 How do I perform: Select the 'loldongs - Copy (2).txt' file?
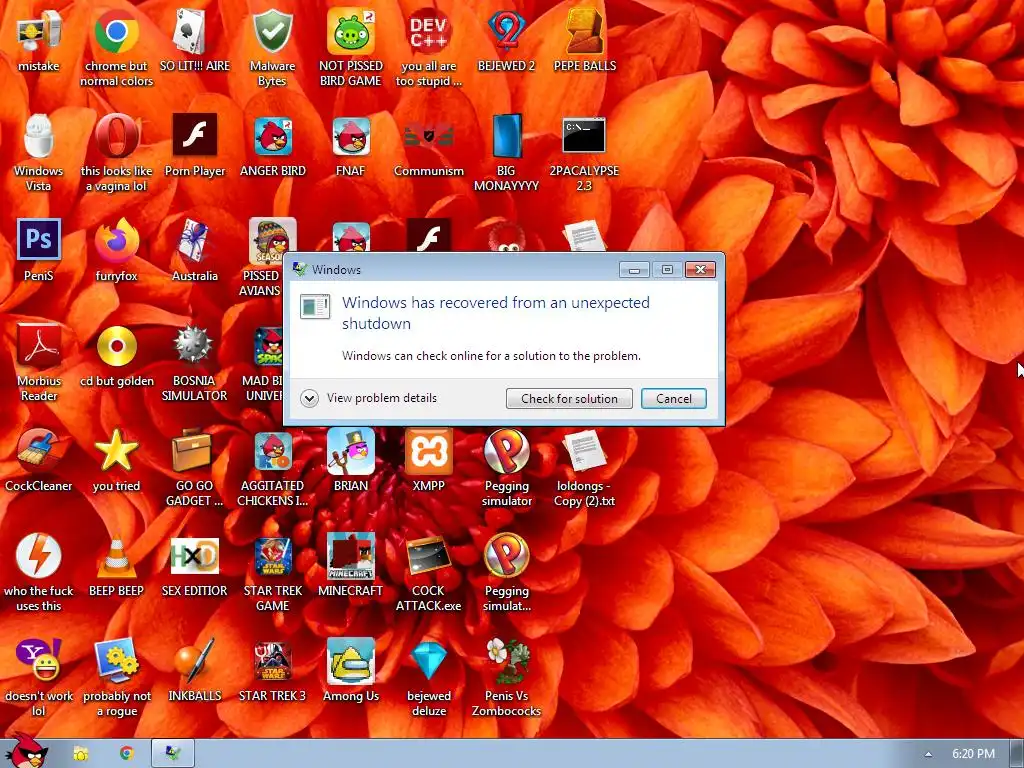[584, 451]
